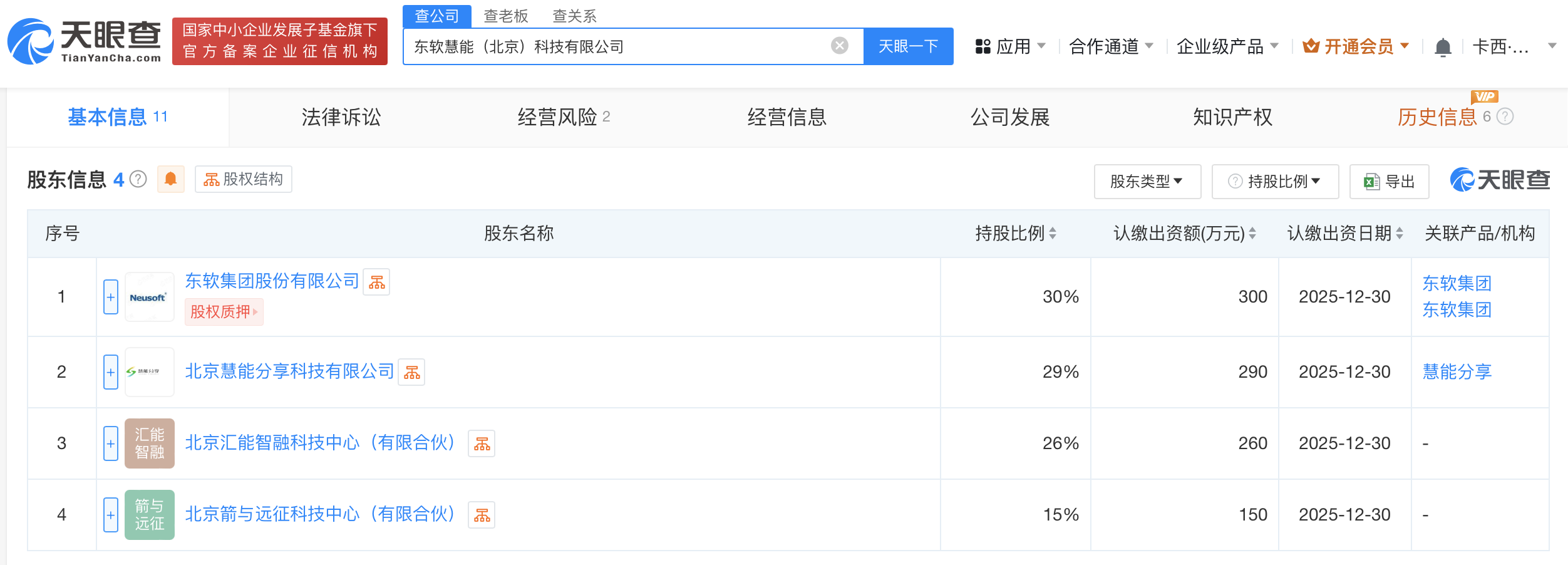
Task: Select the 查公司 search mode tab
Action: (437, 16)
